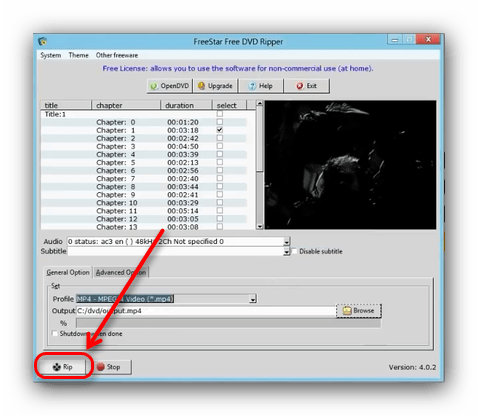Minimize the FreeStar Free DVD Ripper window
This screenshot has height=416, width=478.
[x=395, y=40]
